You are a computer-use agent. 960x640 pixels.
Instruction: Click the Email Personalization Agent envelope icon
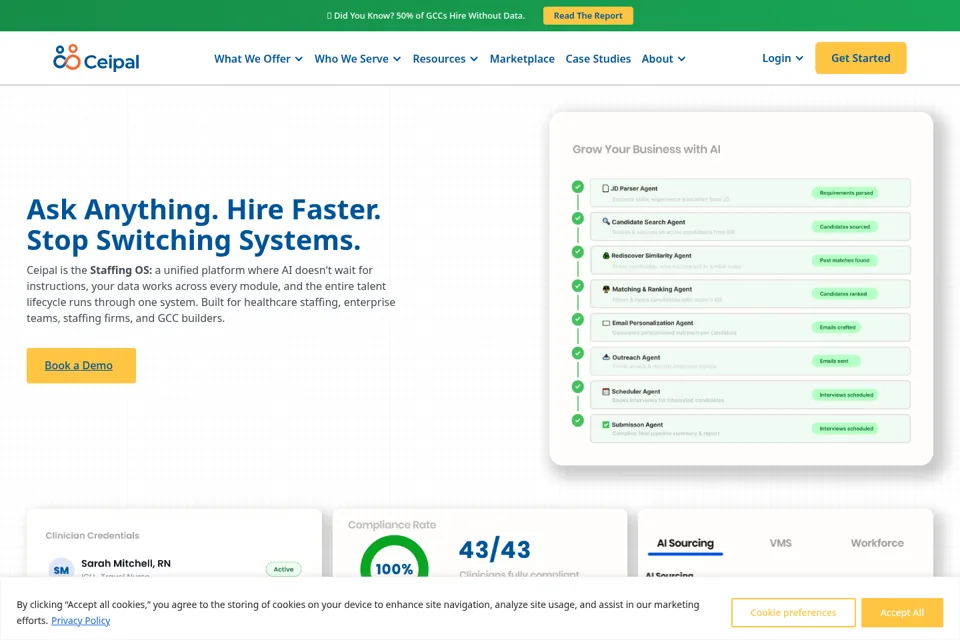point(606,323)
